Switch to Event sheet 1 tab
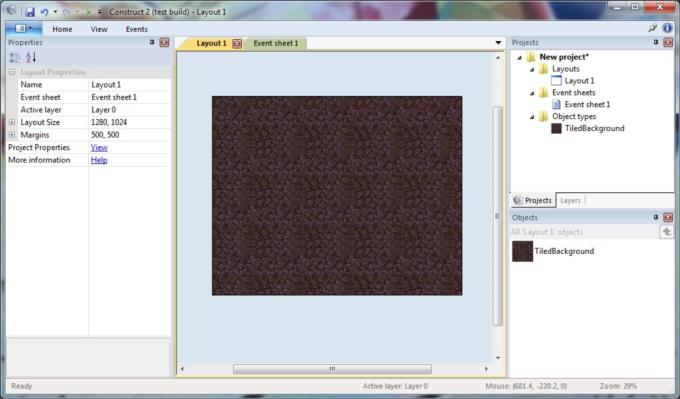The image size is (680, 399). 276,43
